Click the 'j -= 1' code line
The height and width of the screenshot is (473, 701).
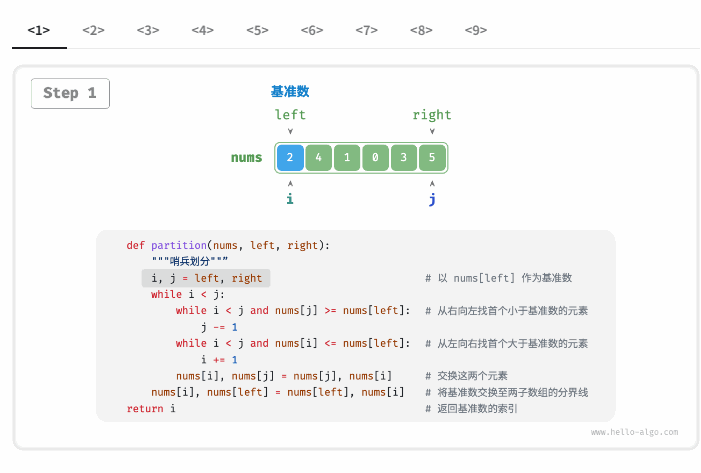[220, 327]
